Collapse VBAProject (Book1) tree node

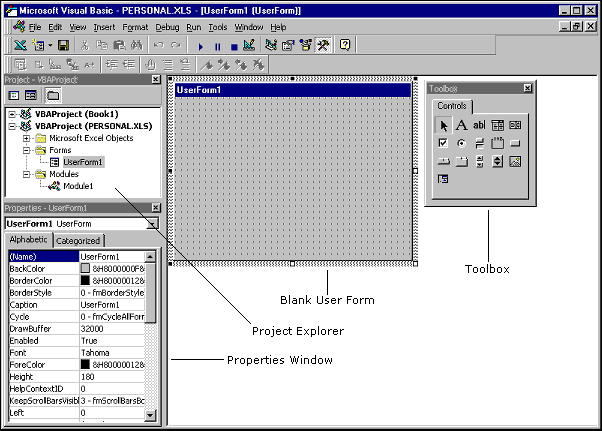[x=12, y=114]
